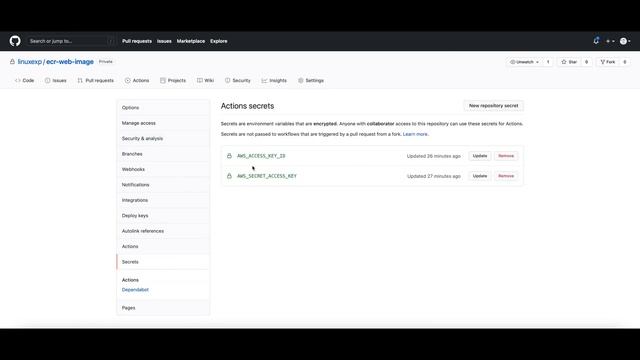Open the notifications bell
Viewport: 640px width, 360px height.
point(596,41)
